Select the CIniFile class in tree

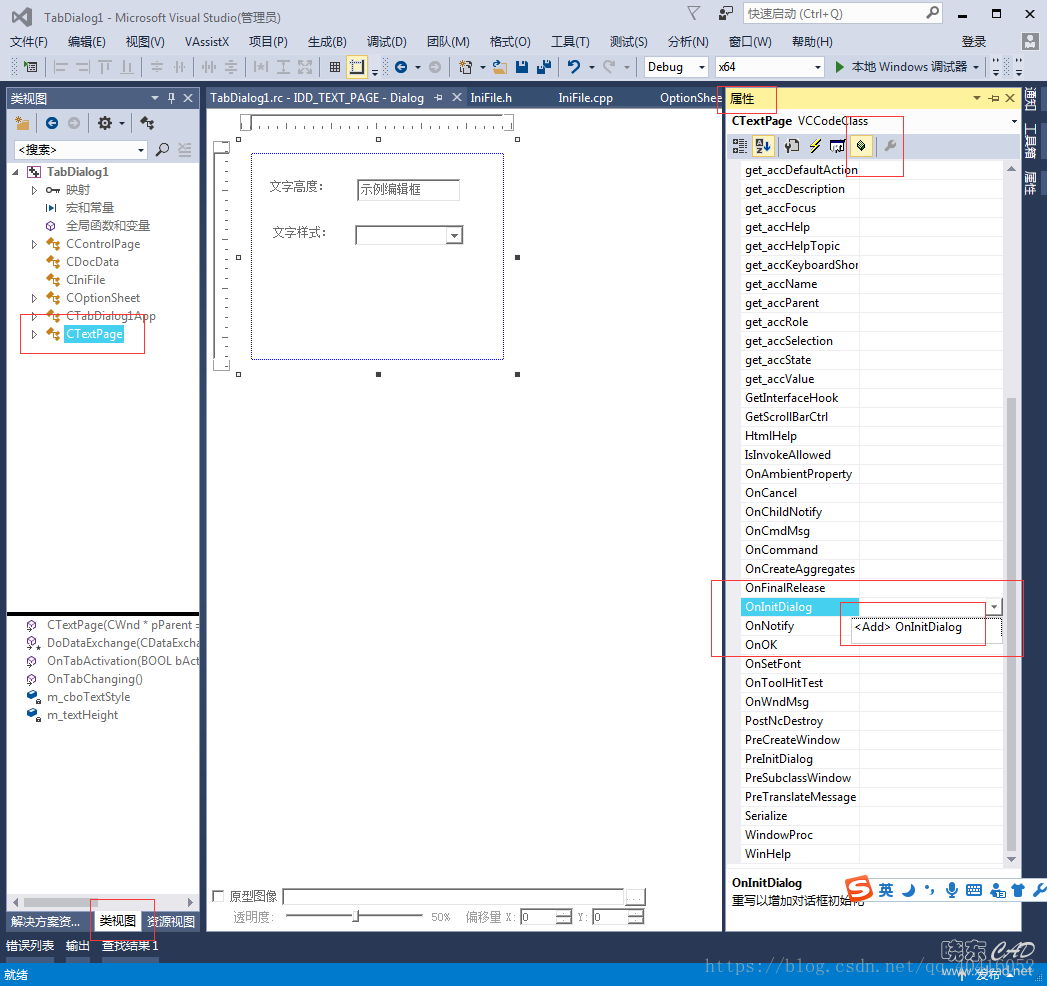point(85,280)
